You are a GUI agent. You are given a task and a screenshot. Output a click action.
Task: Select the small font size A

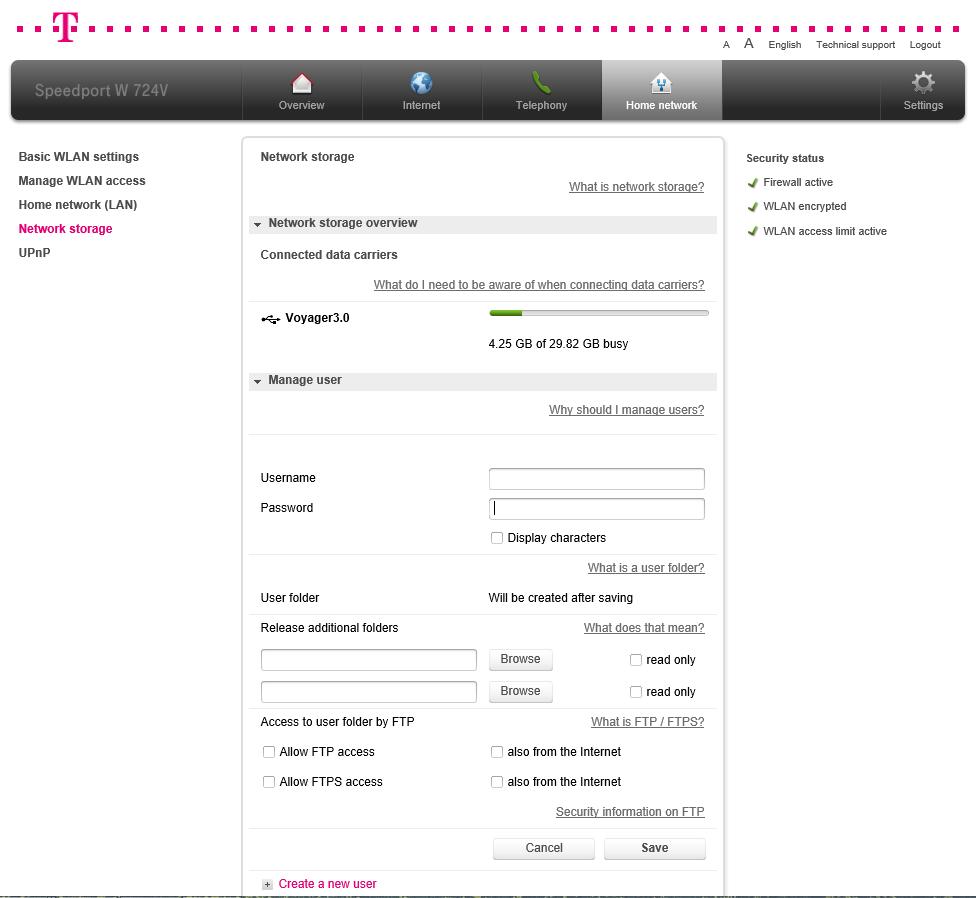point(726,45)
